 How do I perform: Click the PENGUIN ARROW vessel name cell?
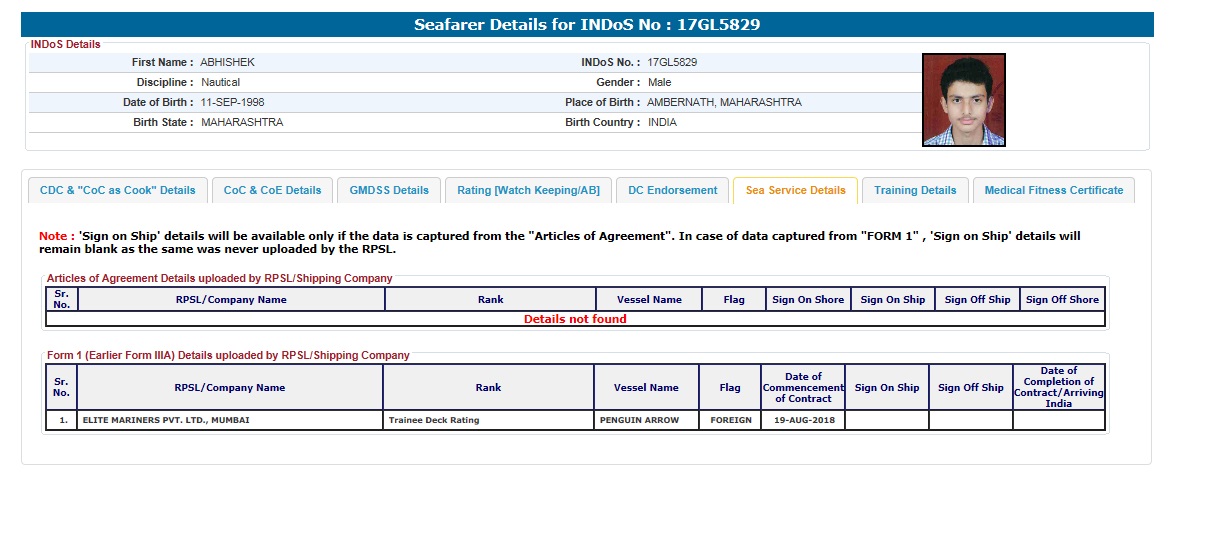(639, 420)
